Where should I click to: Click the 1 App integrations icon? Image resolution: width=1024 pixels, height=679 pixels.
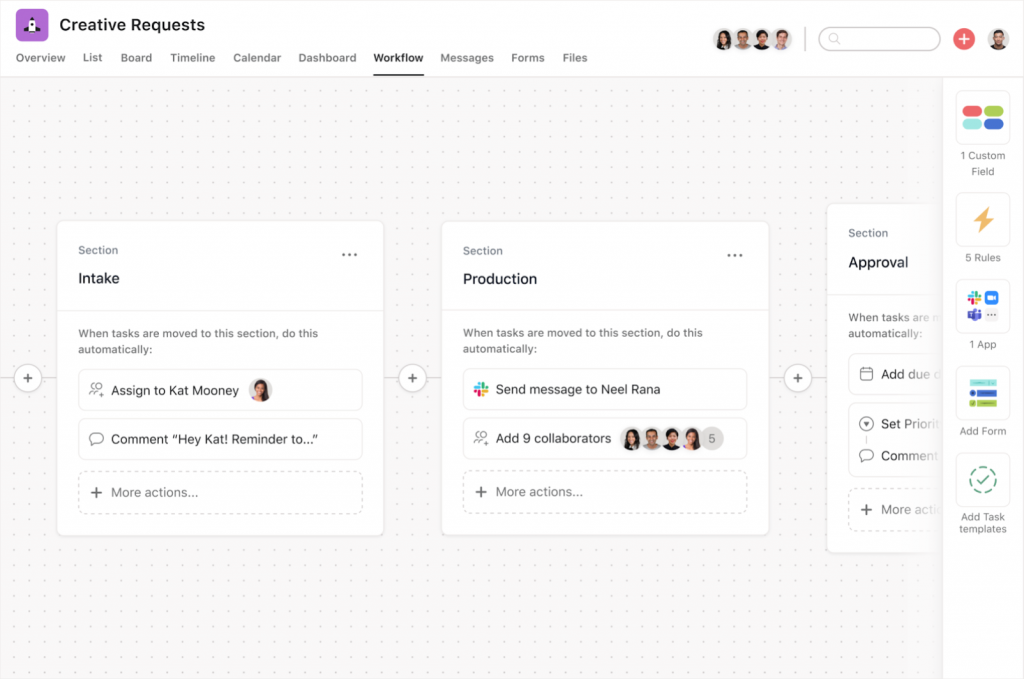(x=982, y=306)
